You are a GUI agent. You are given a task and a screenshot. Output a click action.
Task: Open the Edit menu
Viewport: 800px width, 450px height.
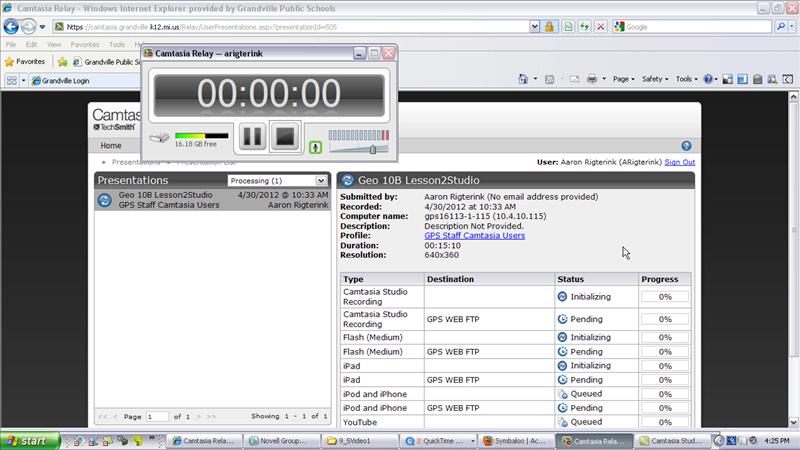click(32, 45)
